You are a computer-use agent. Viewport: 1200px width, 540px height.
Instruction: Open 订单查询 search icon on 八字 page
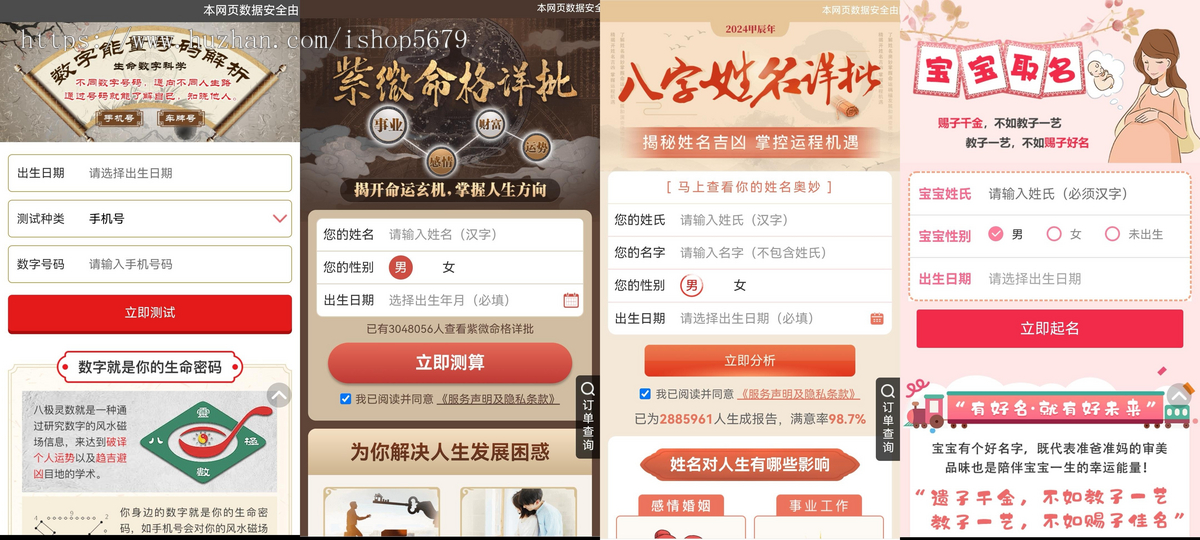pos(887,389)
